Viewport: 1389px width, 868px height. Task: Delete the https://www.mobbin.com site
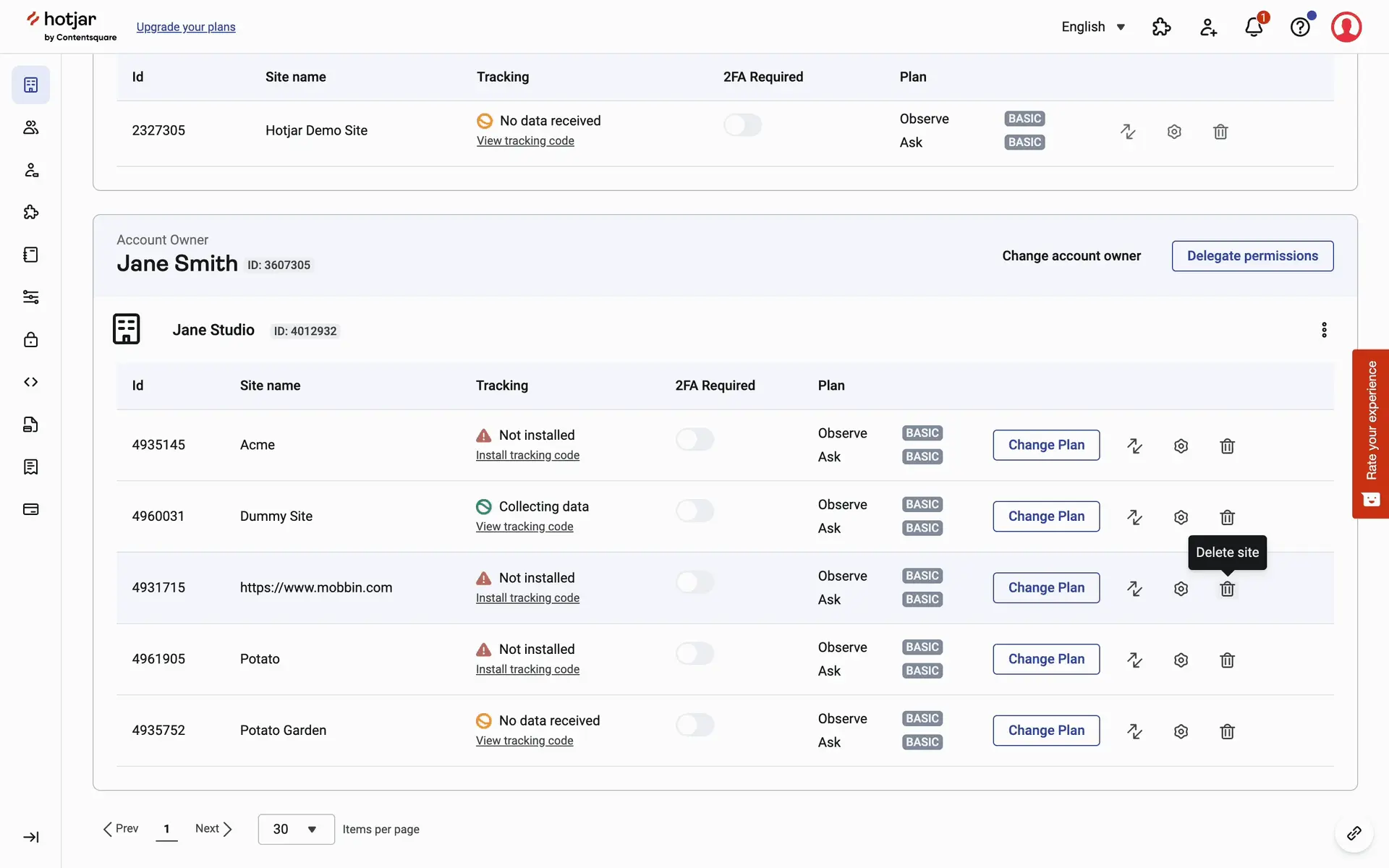point(1227,589)
